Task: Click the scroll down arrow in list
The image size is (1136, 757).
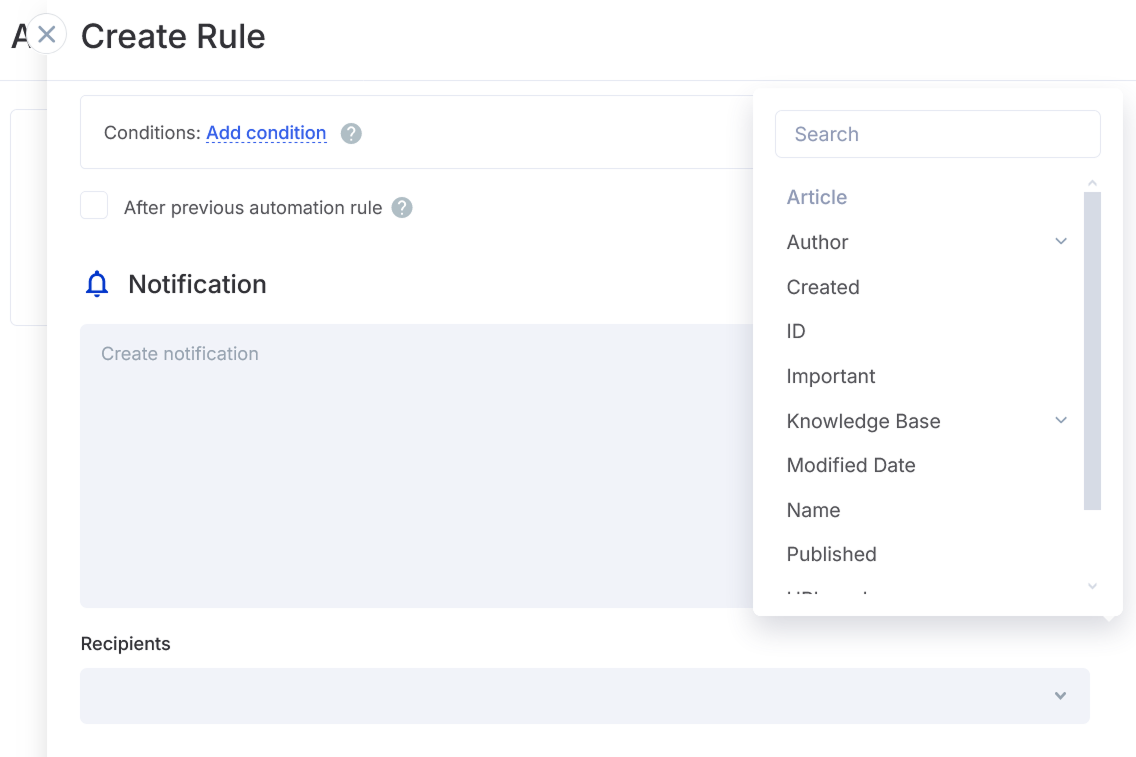Action: 1092,586
